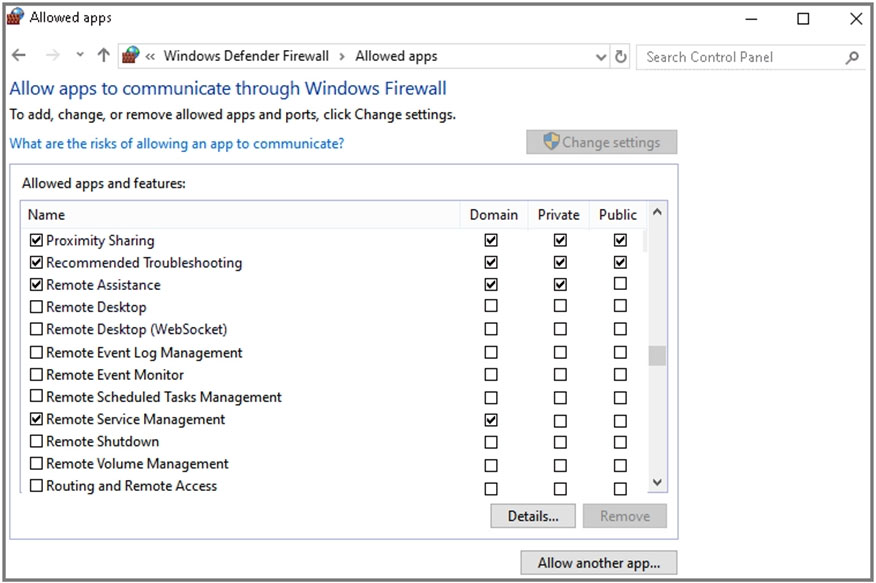This screenshot has height=583, width=876.
Task: Toggle Private checkbox for Remote Desktop (WebSocket)
Action: click(x=560, y=329)
